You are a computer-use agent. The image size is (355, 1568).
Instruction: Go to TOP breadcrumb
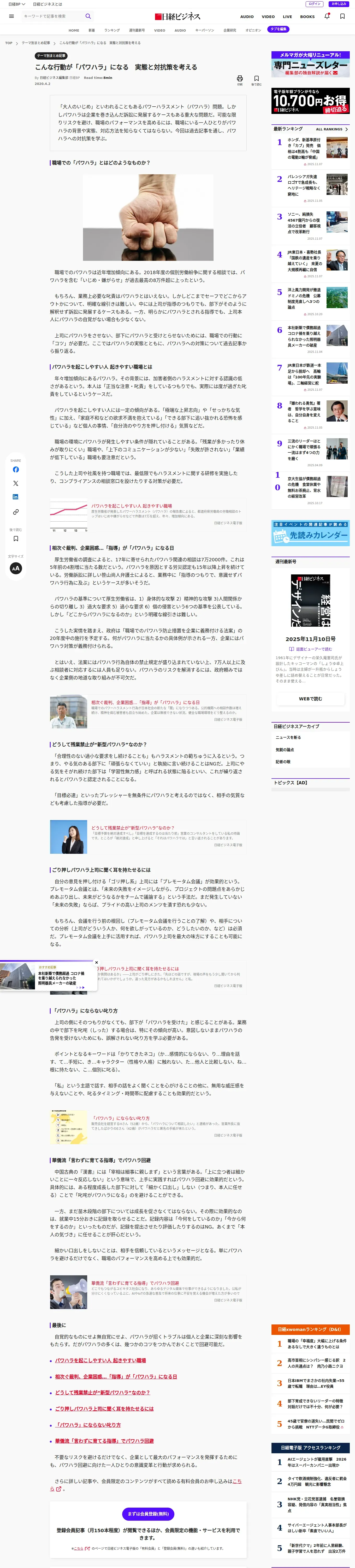tap(9, 43)
